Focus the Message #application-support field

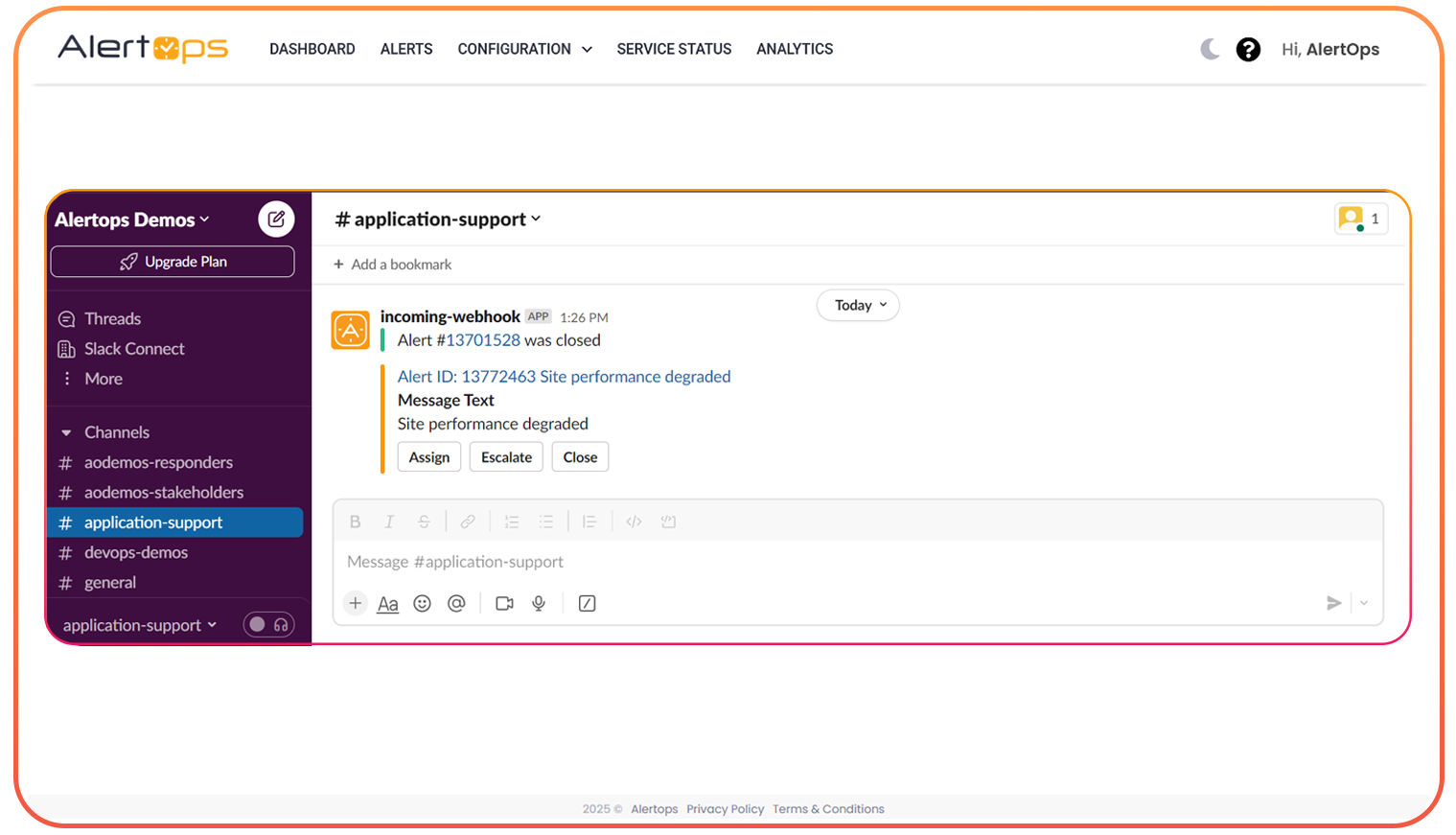click(858, 562)
